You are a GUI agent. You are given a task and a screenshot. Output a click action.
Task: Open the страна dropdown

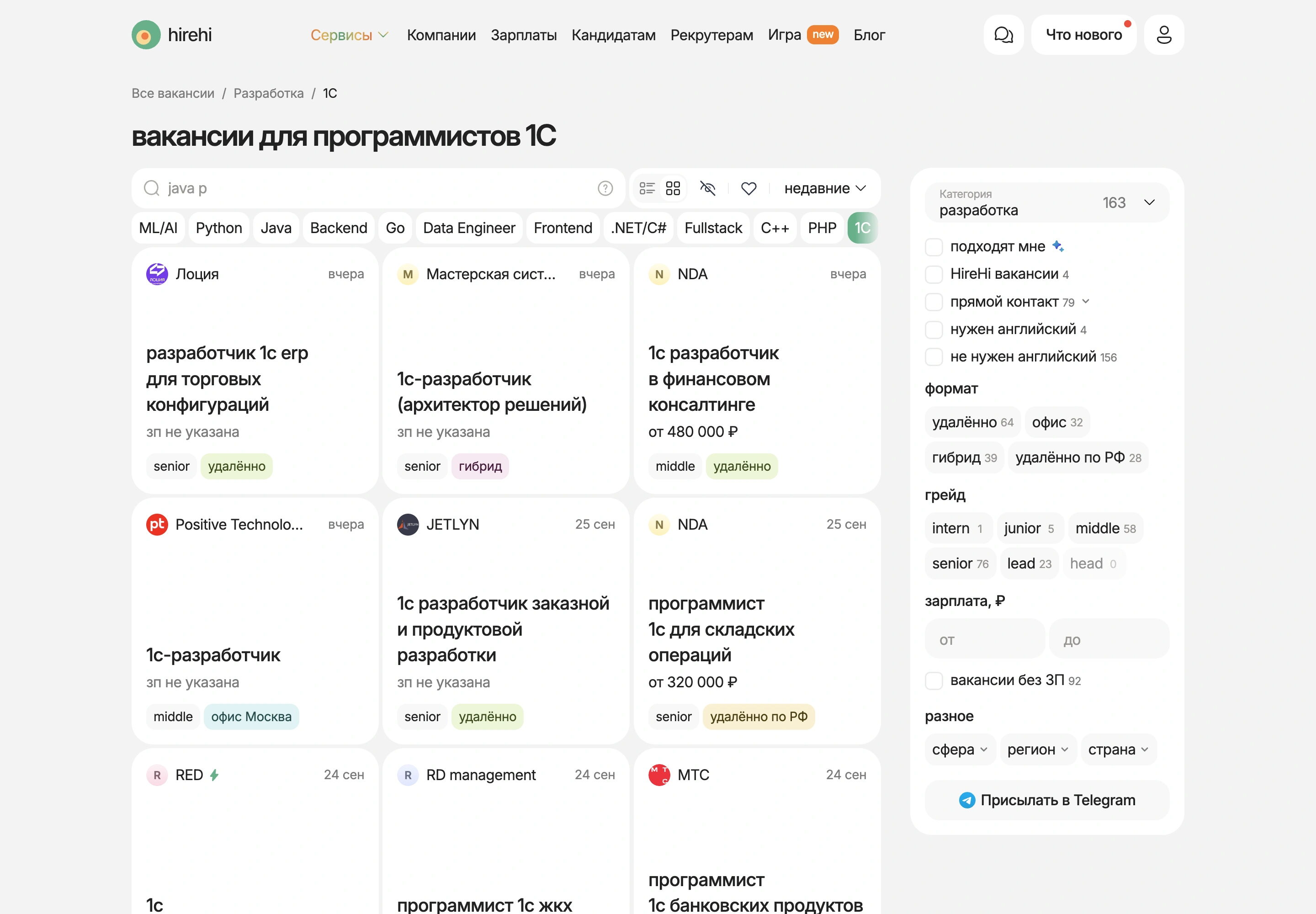(1119, 749)
